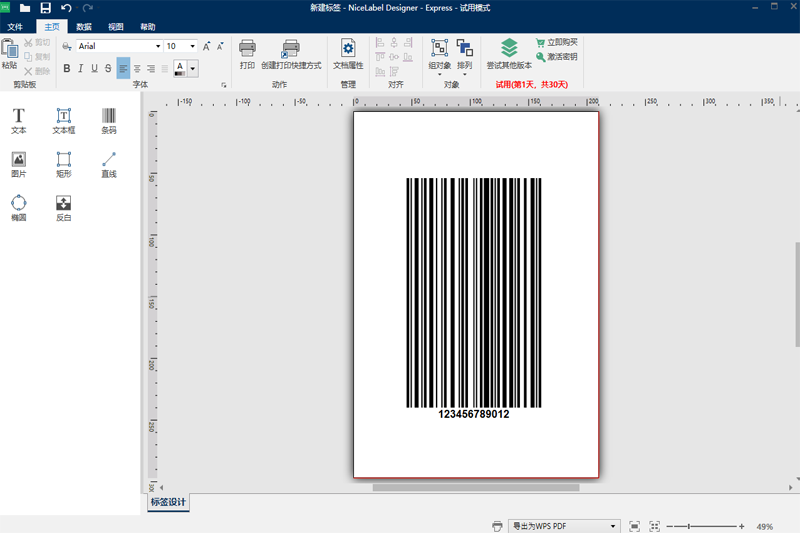This screenshot has width=800, height=533.
Task: Choose the 图片 (Picture) tool
Action: [19, 164]
